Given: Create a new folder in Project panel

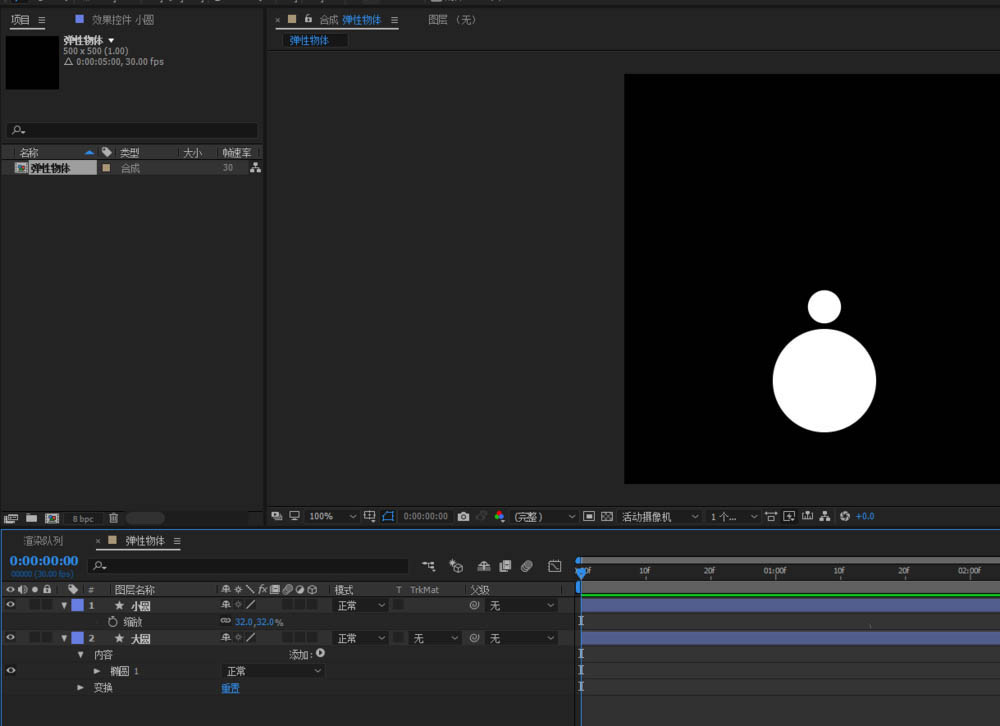Looking at the screenshot, I should click(31, 518).
